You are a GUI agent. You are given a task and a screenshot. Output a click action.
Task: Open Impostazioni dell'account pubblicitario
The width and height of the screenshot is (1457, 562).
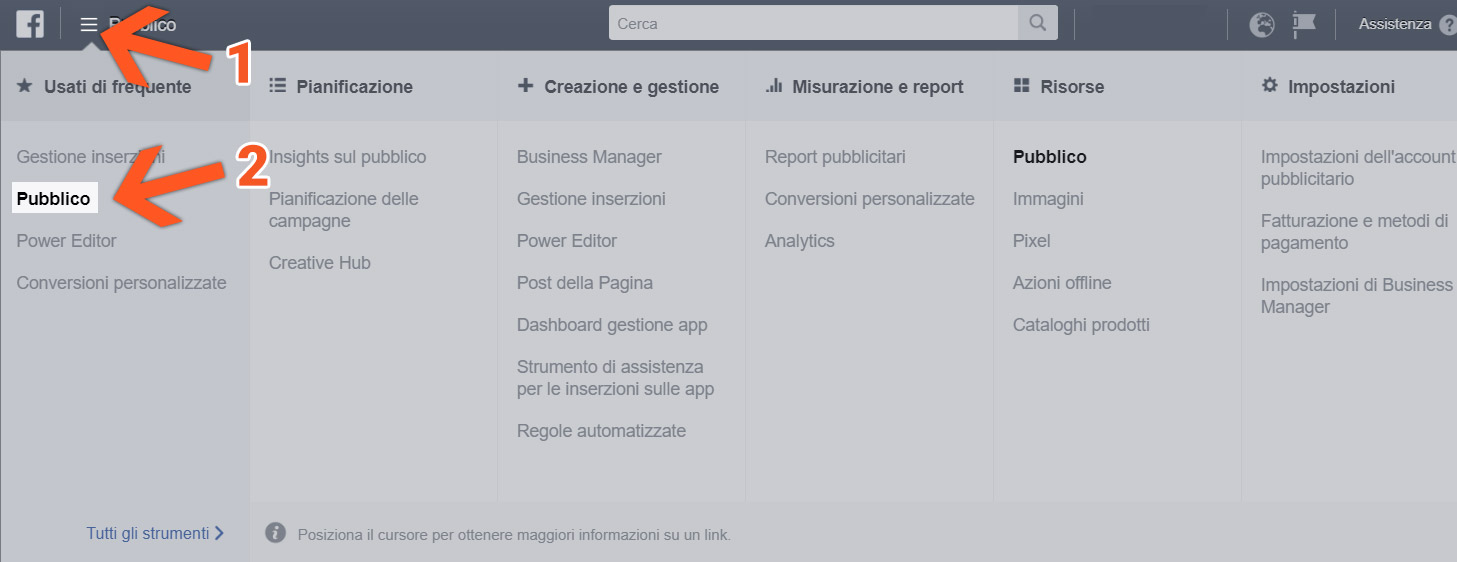pyautogui.click(x=1358, y=168)
